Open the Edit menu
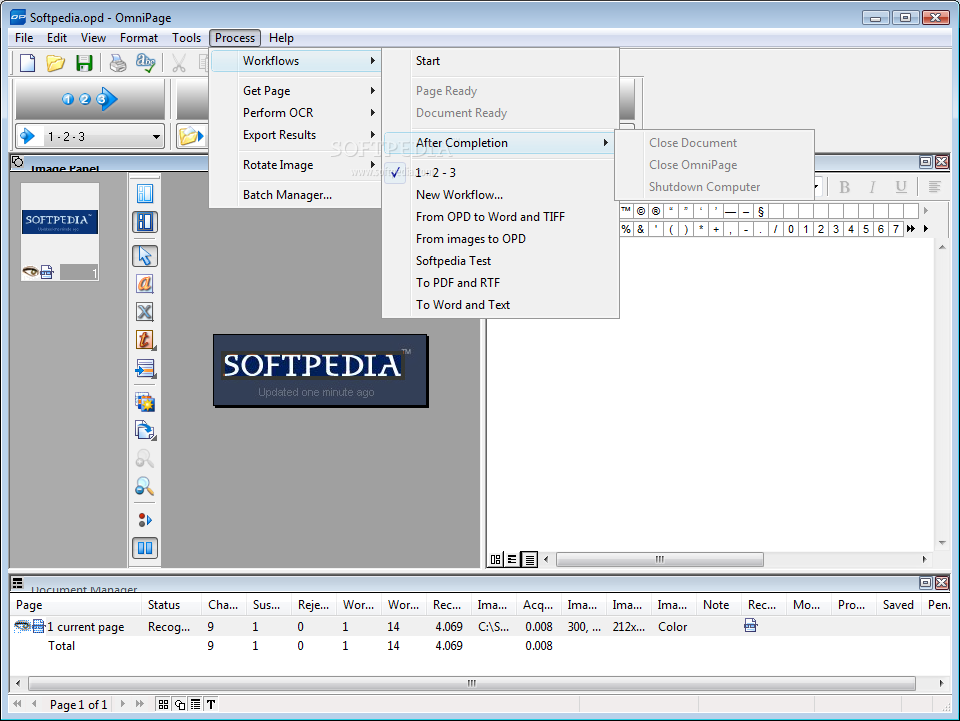Image resolution: width=960 pixels, height=721 pixels. pos(57,38)
